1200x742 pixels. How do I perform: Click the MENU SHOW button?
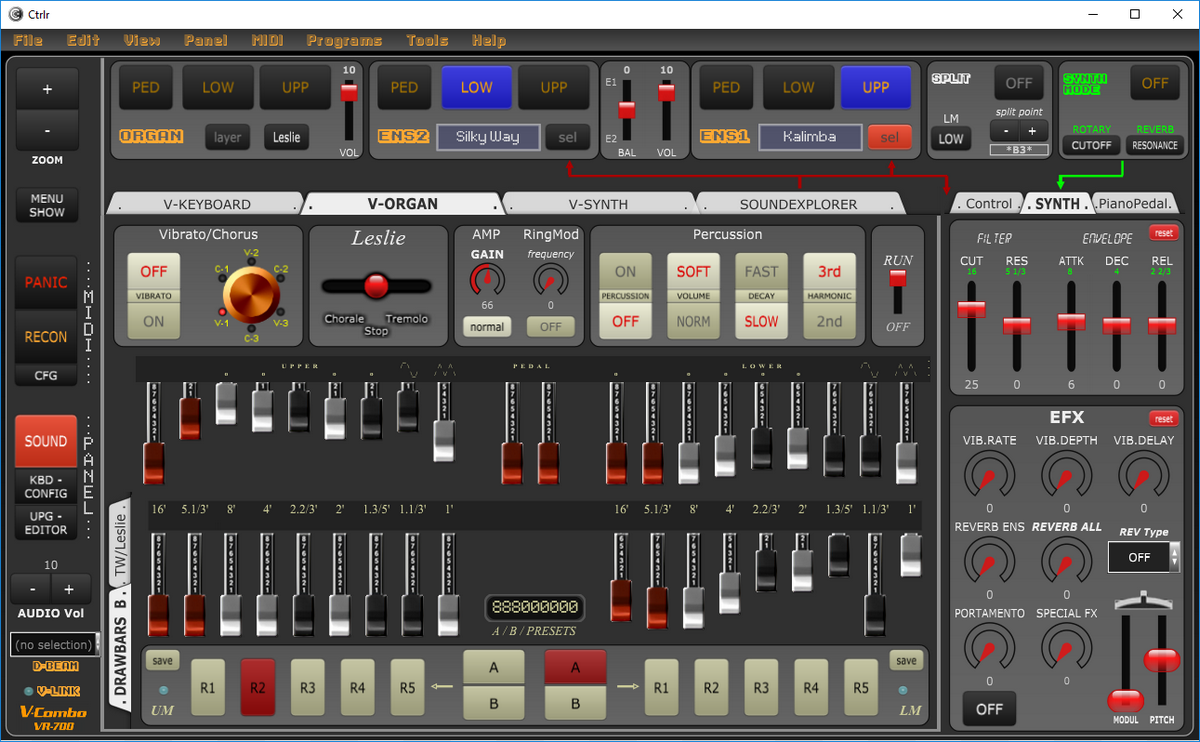point(47,205)
